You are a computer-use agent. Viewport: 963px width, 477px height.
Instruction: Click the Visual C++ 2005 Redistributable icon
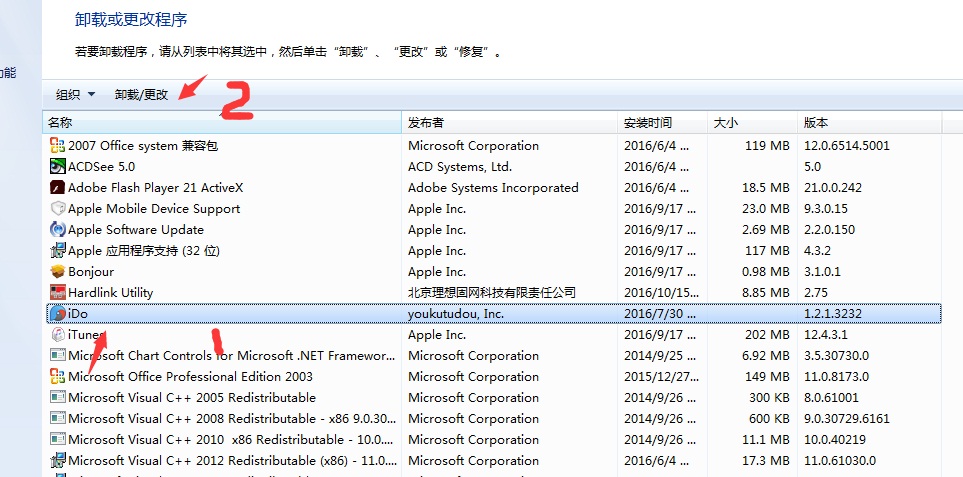tap(57, 397)
